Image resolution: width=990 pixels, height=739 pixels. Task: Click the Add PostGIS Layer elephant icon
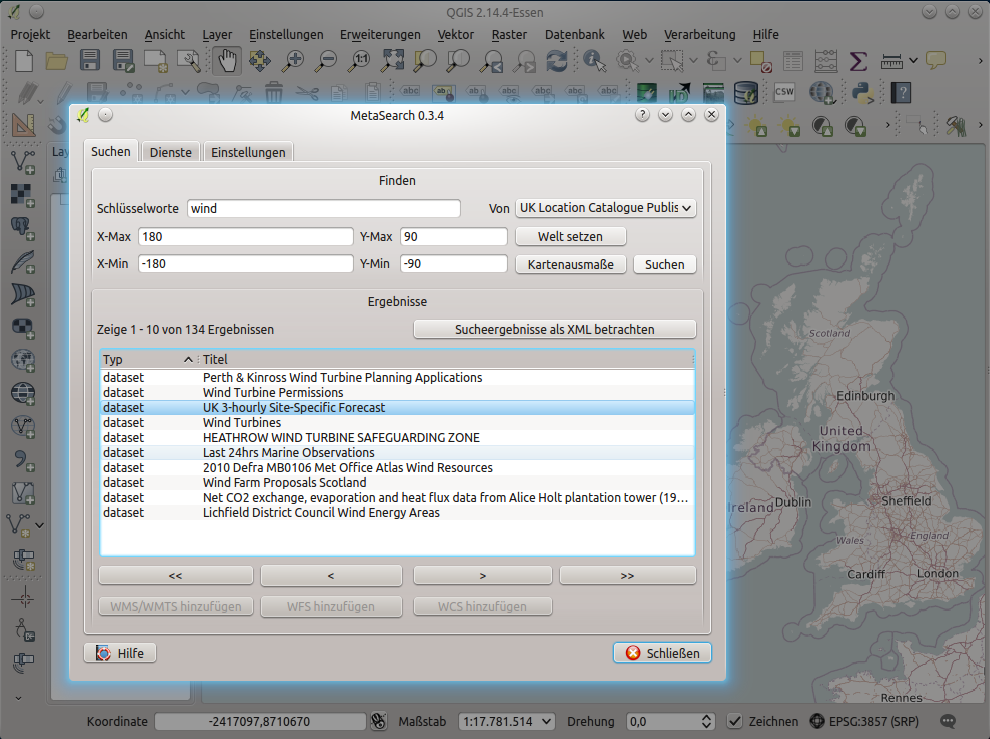(x=21, y=224)
